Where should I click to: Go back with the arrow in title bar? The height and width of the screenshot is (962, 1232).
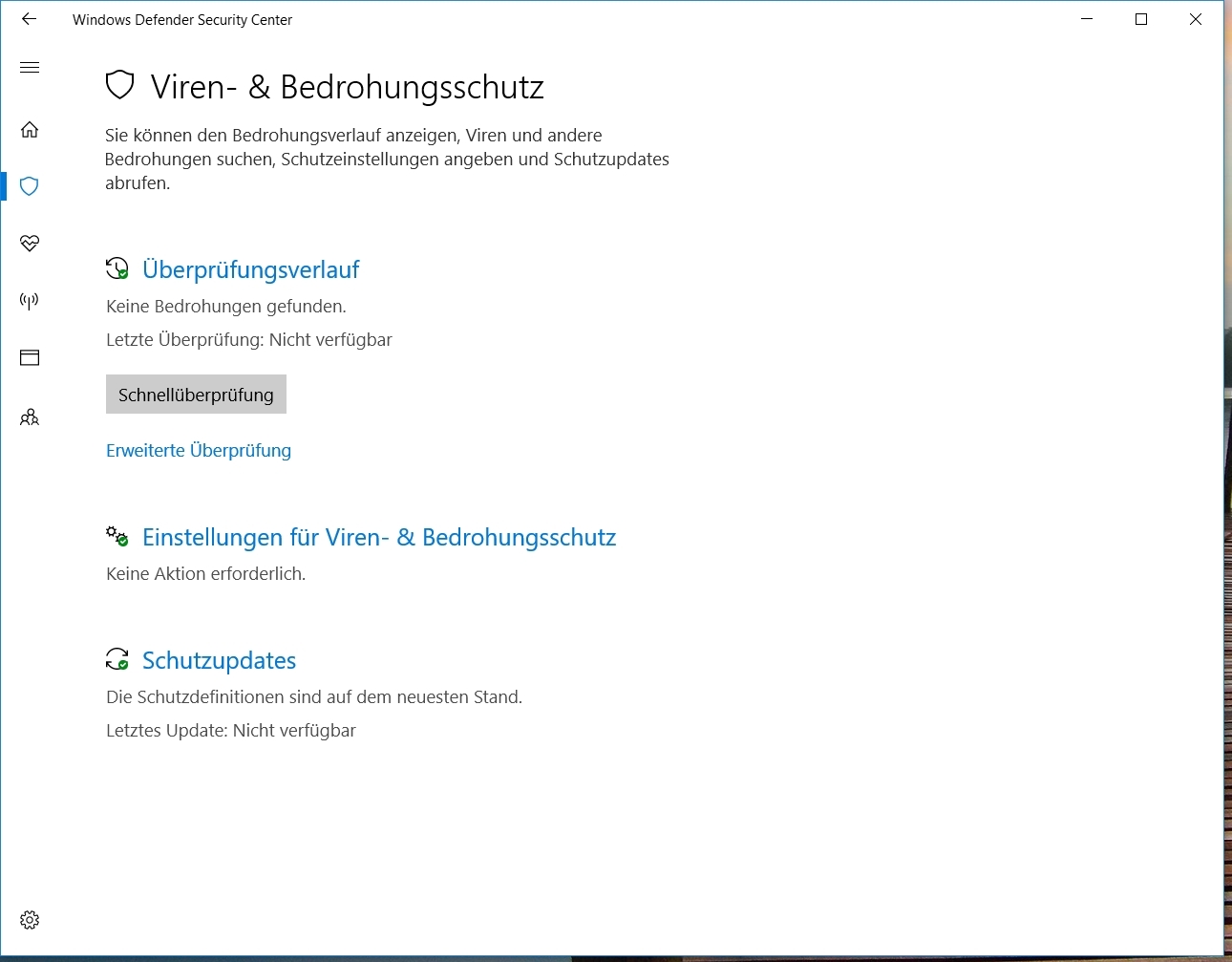29,19
